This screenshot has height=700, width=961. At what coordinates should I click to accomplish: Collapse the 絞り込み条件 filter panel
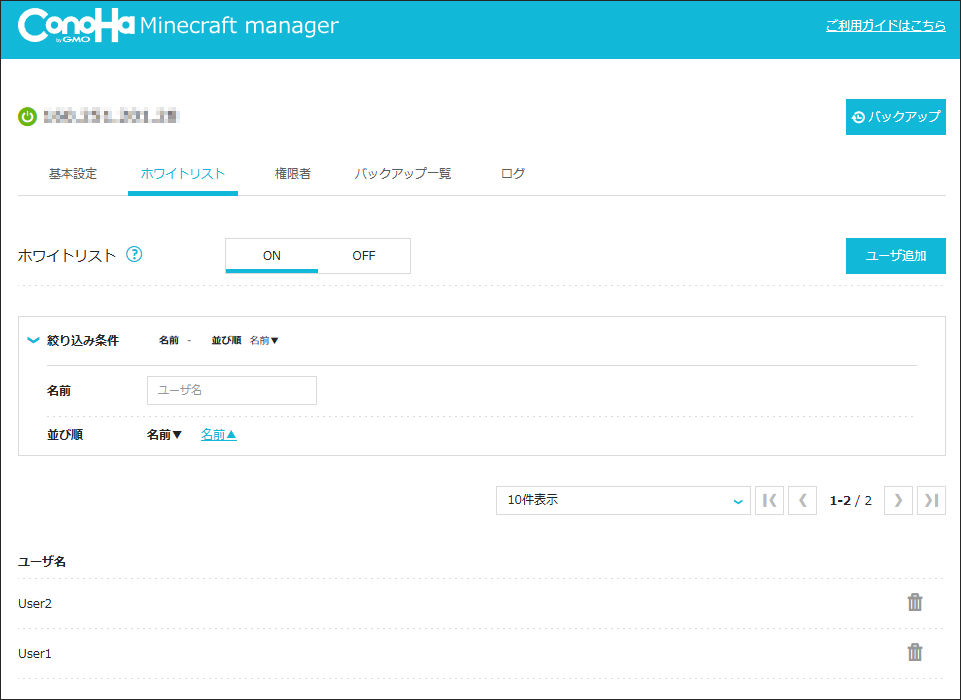click(x=33, y=340)
